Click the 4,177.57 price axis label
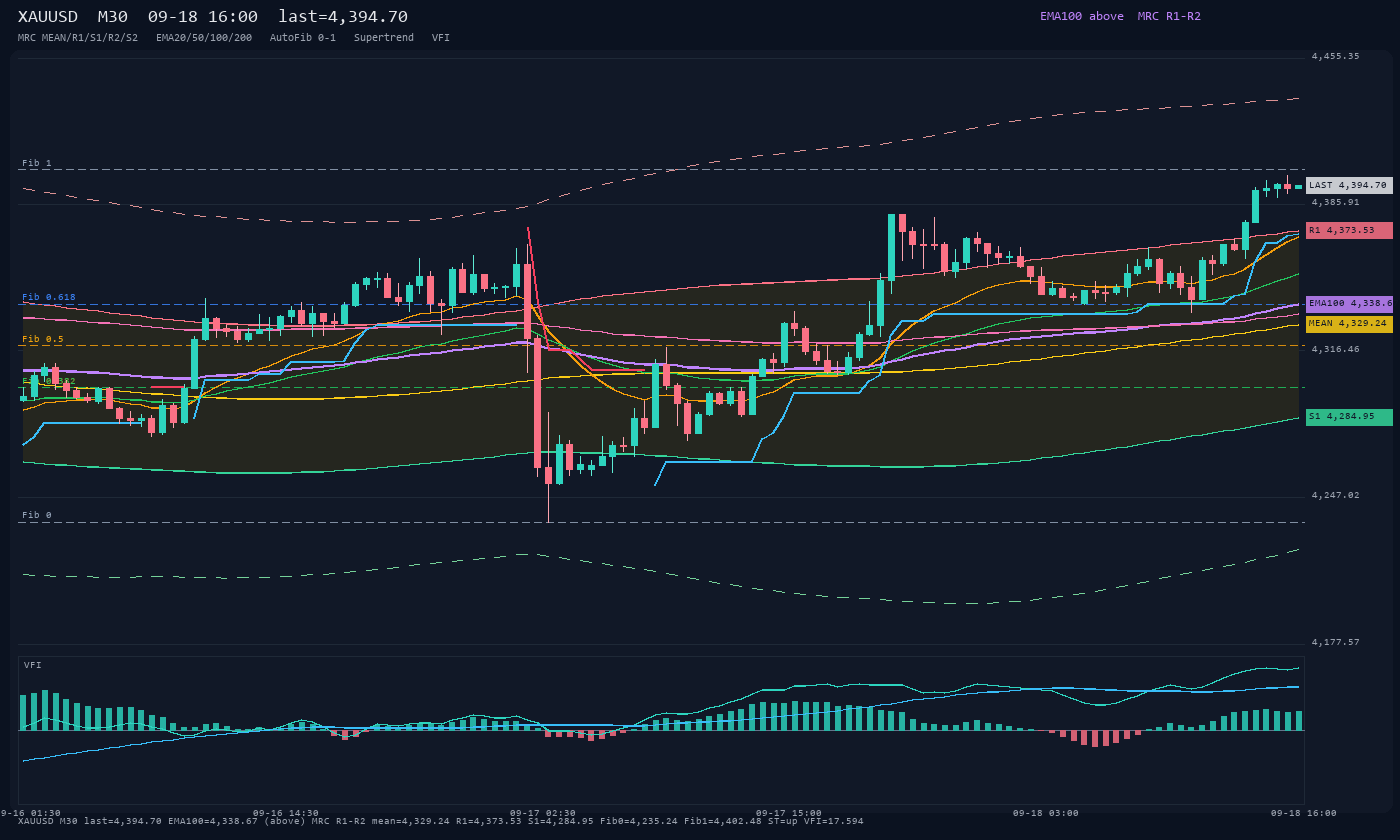 point(1336,642)
